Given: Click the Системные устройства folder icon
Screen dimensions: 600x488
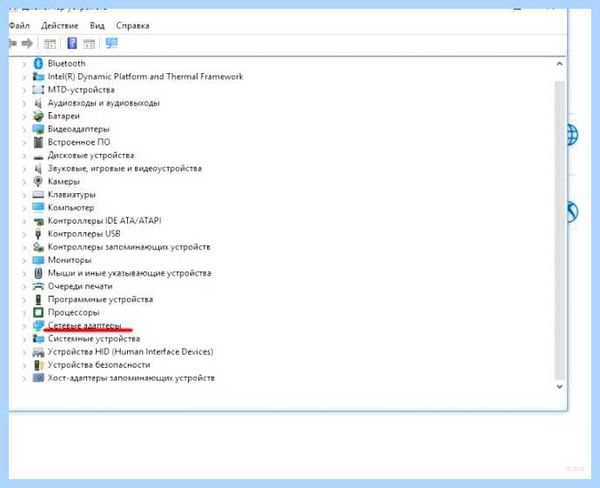Looking at the screenshot, I should [x=38, y=338].
